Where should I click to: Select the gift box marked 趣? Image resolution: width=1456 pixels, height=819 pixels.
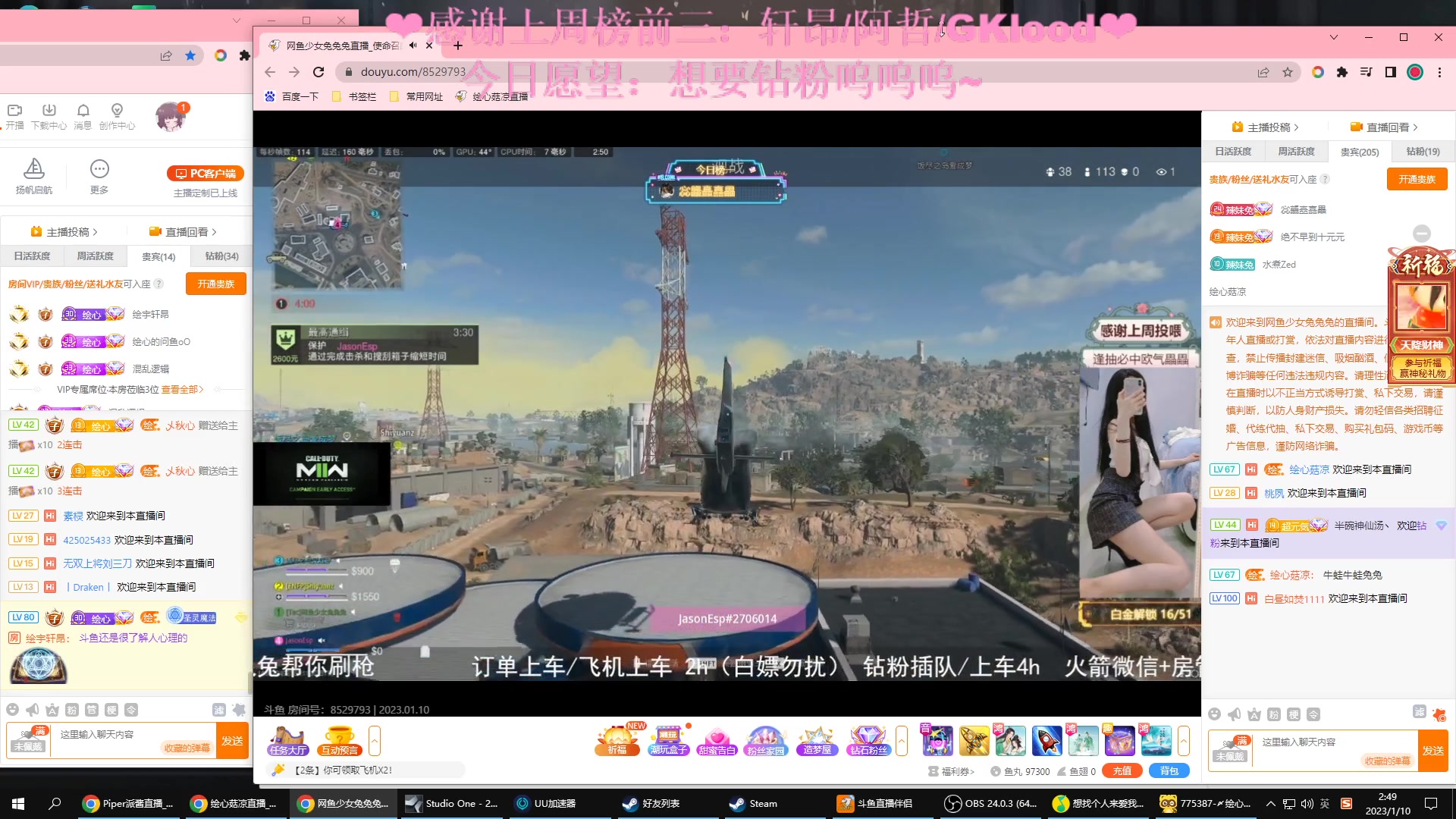tap(1119, 741)
